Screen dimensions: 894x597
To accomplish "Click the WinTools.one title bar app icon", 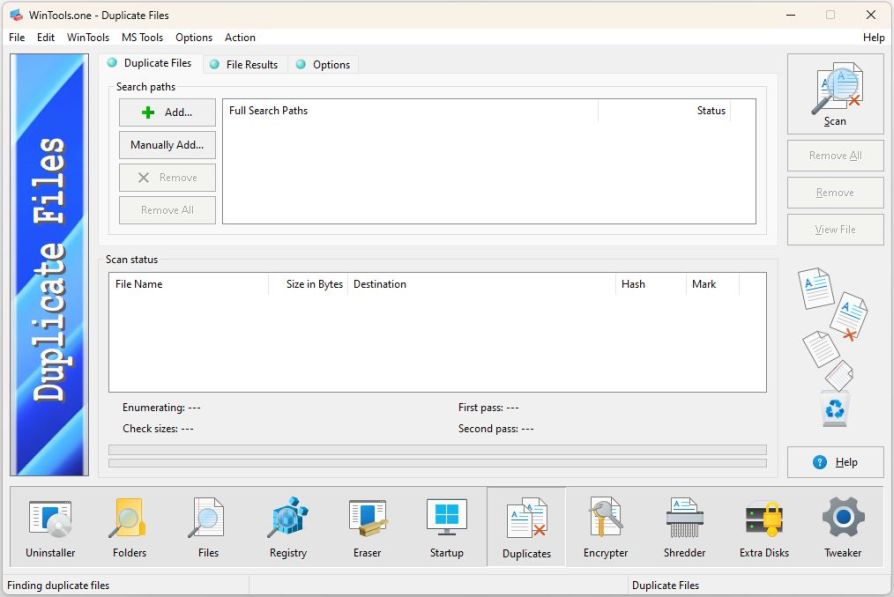I will 16,15.
